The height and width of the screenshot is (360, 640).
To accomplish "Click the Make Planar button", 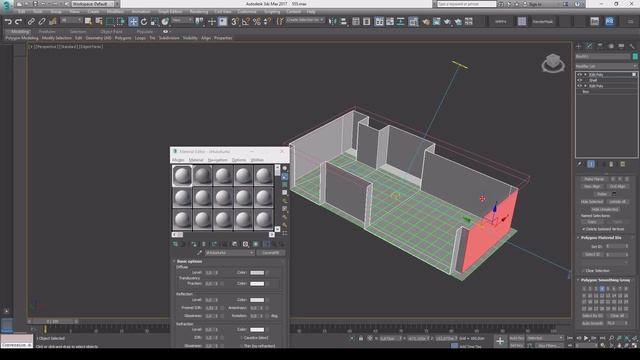I will (594, 179).
